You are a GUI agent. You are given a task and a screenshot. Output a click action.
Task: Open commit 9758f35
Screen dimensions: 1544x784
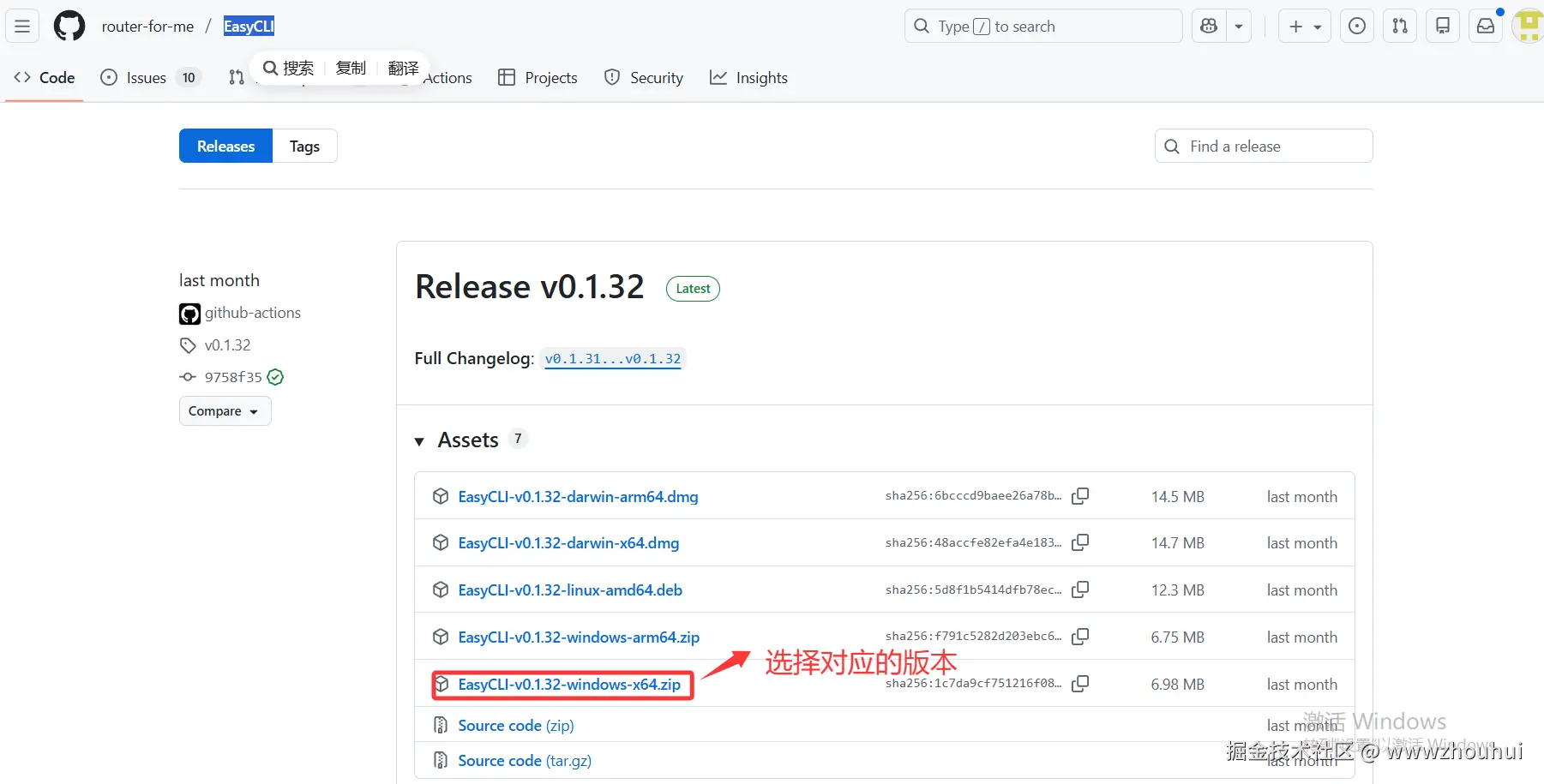[x=233, y=377]
